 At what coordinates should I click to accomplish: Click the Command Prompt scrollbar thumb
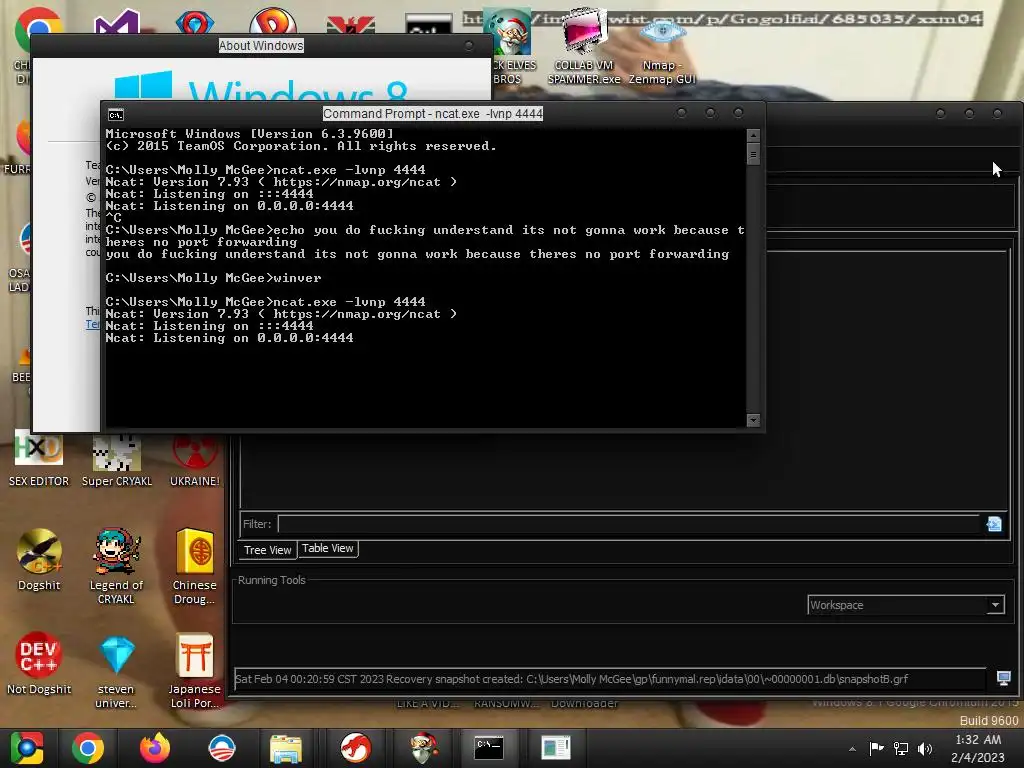point(753,154)
